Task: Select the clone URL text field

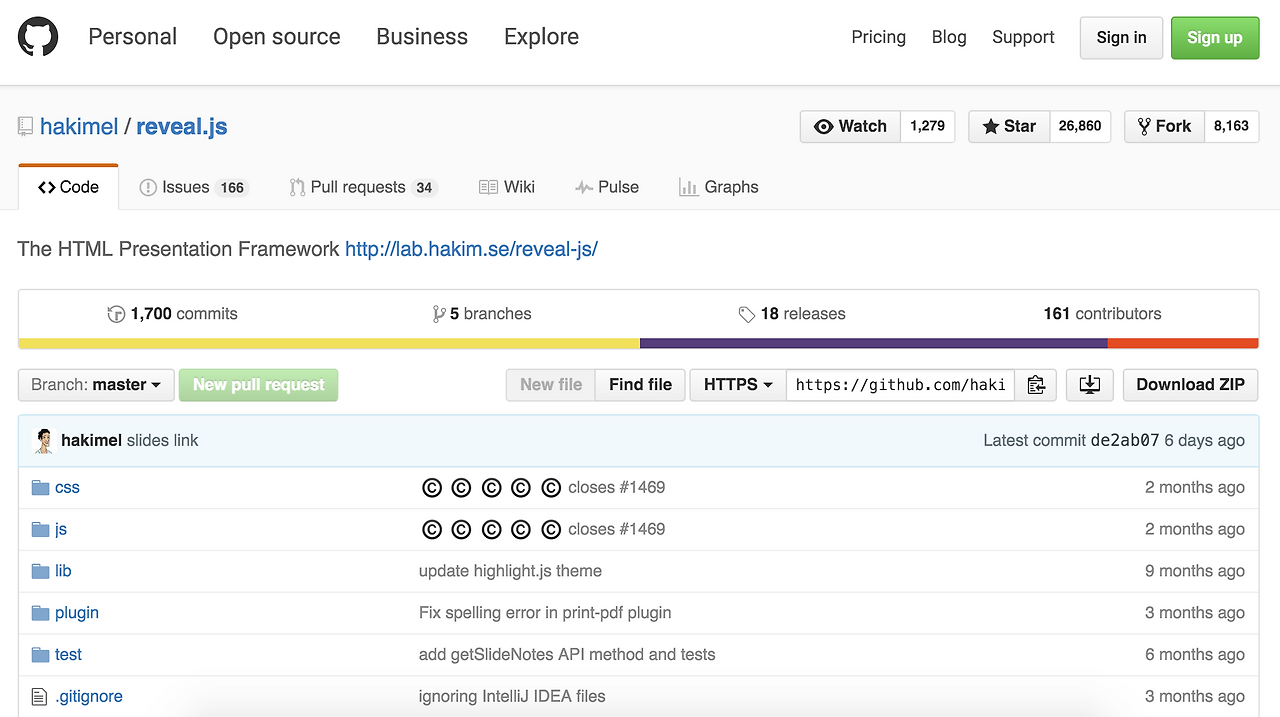Action: click(900, 385)
